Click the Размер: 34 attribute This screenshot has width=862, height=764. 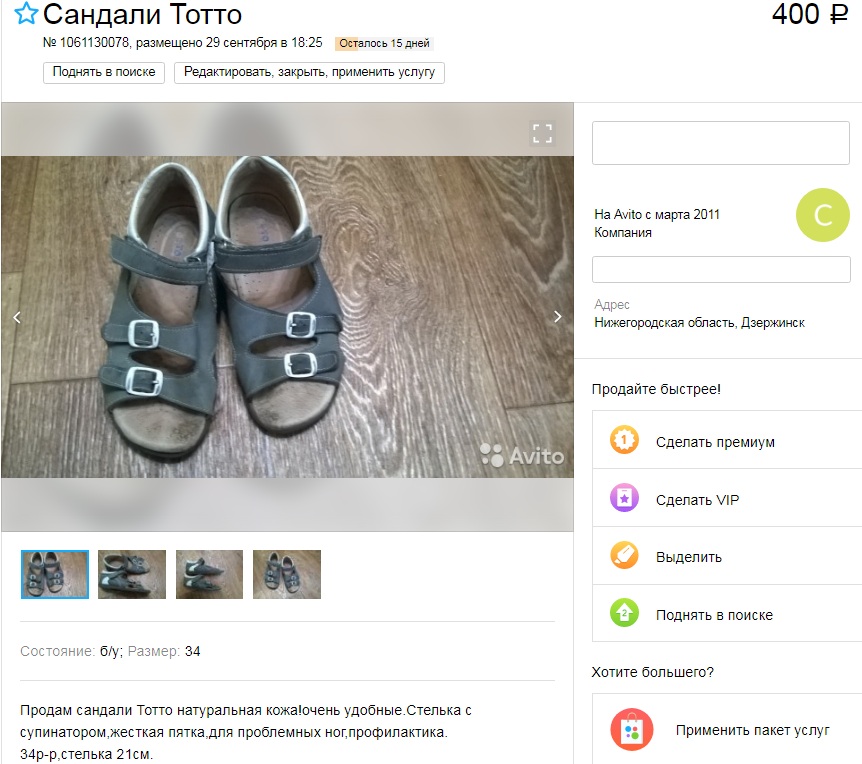click(x=164, y=651)
